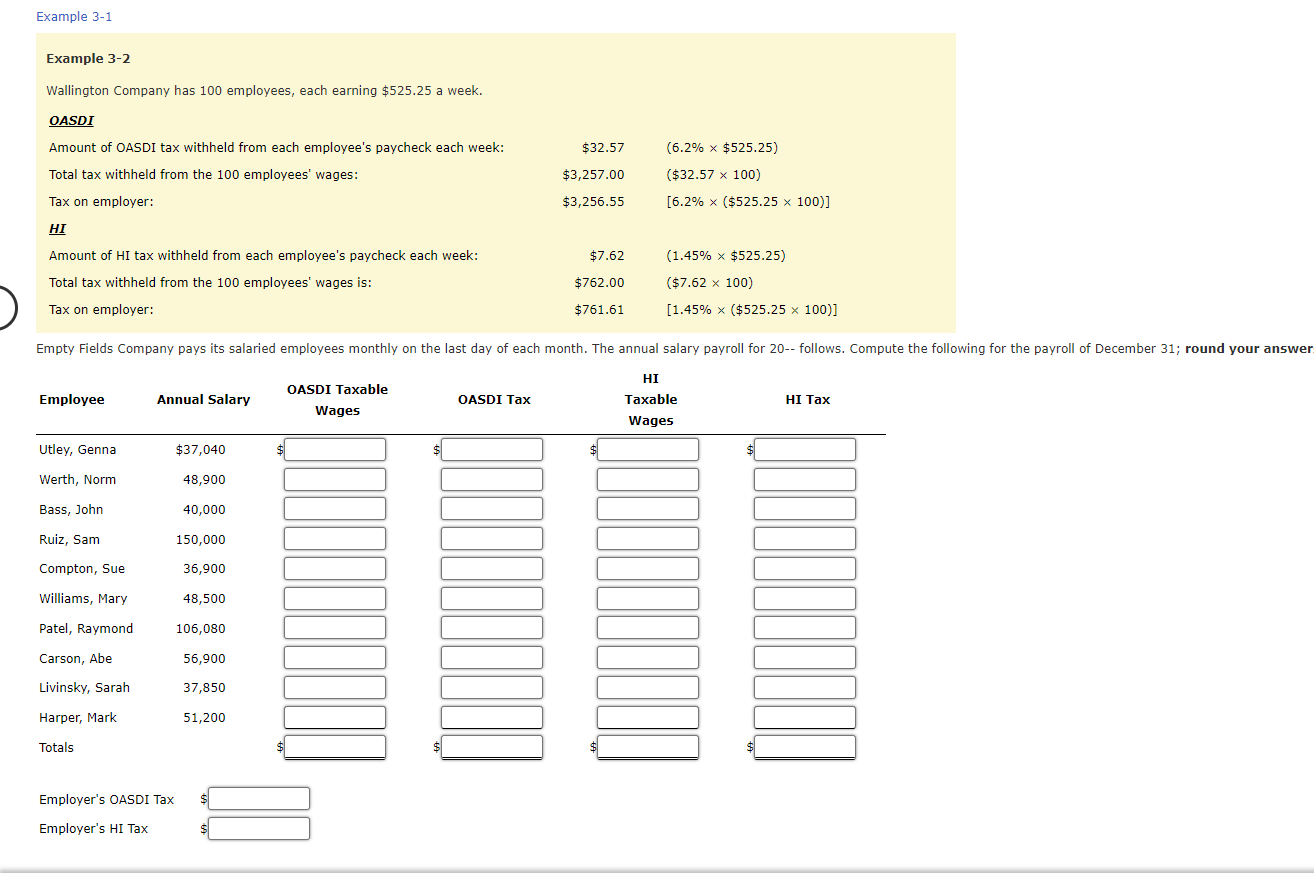
Task: Focus HI Taxable Wages input for Livinsky, Sarah
Action: click(x=648, y=688)
